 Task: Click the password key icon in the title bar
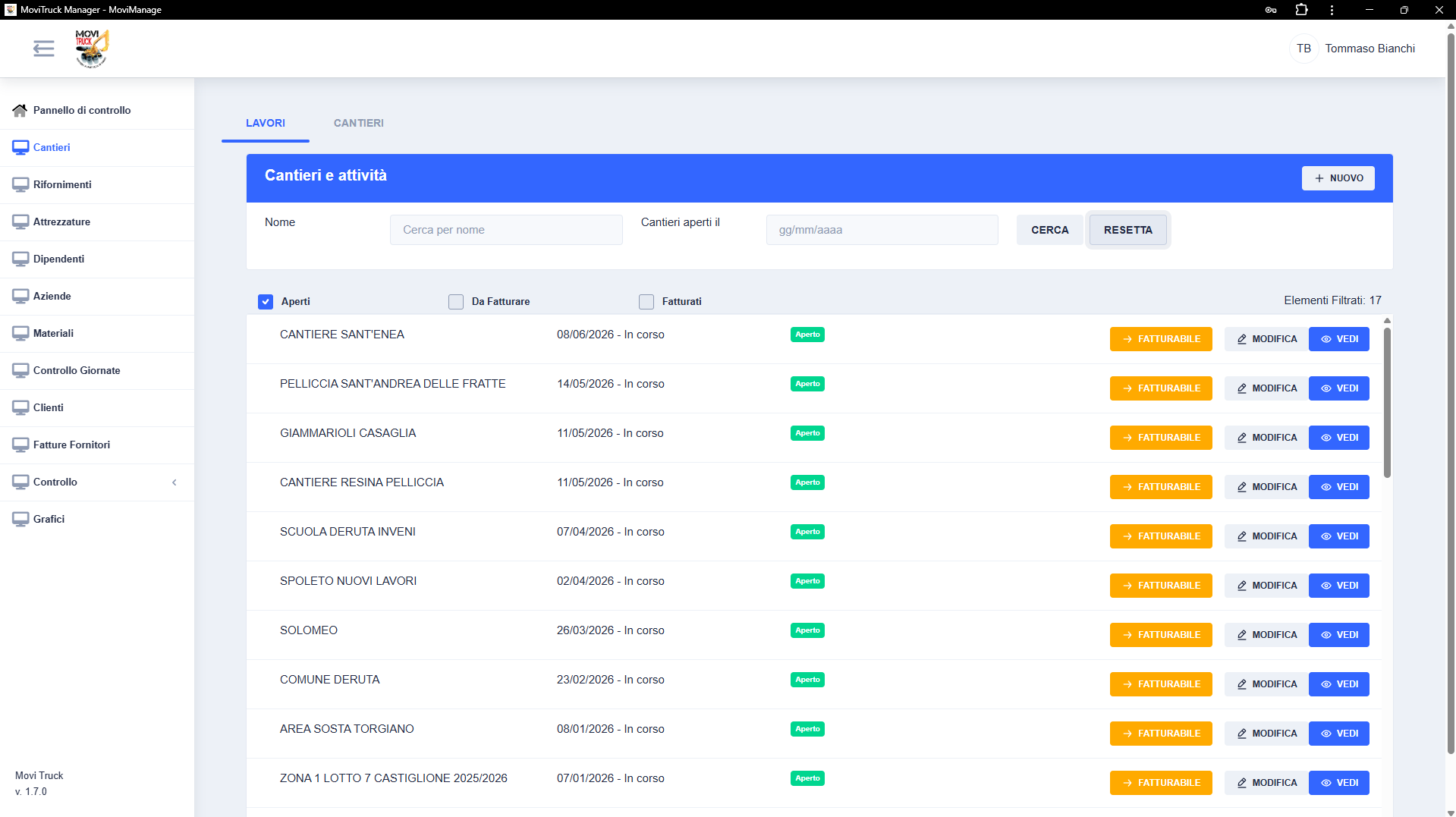pyautogui.click(x=1271, y=10)
